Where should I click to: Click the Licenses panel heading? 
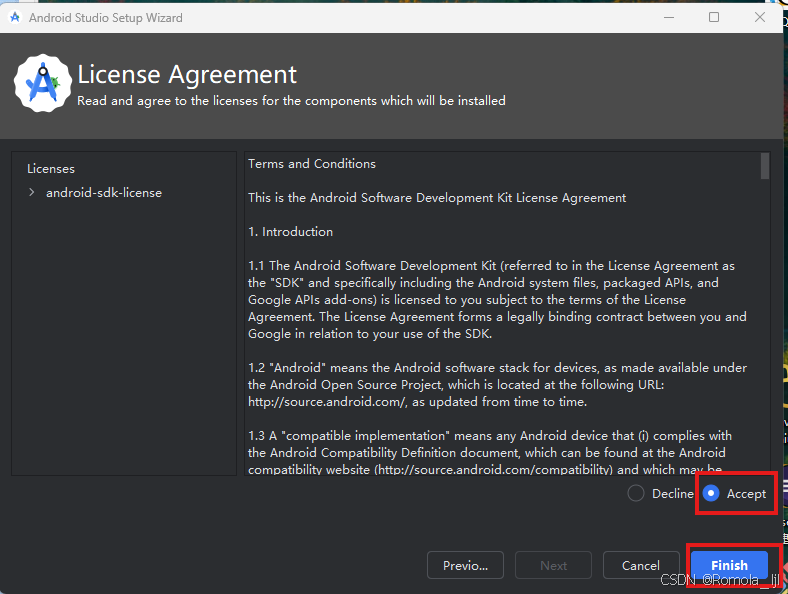click(51, 169)
